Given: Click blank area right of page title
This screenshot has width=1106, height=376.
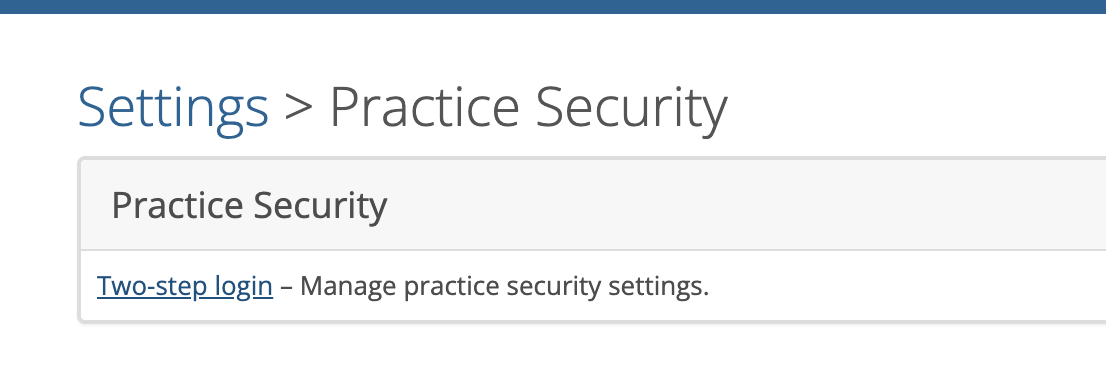Looking at the screenshot, I should click(x=917, y=107).
